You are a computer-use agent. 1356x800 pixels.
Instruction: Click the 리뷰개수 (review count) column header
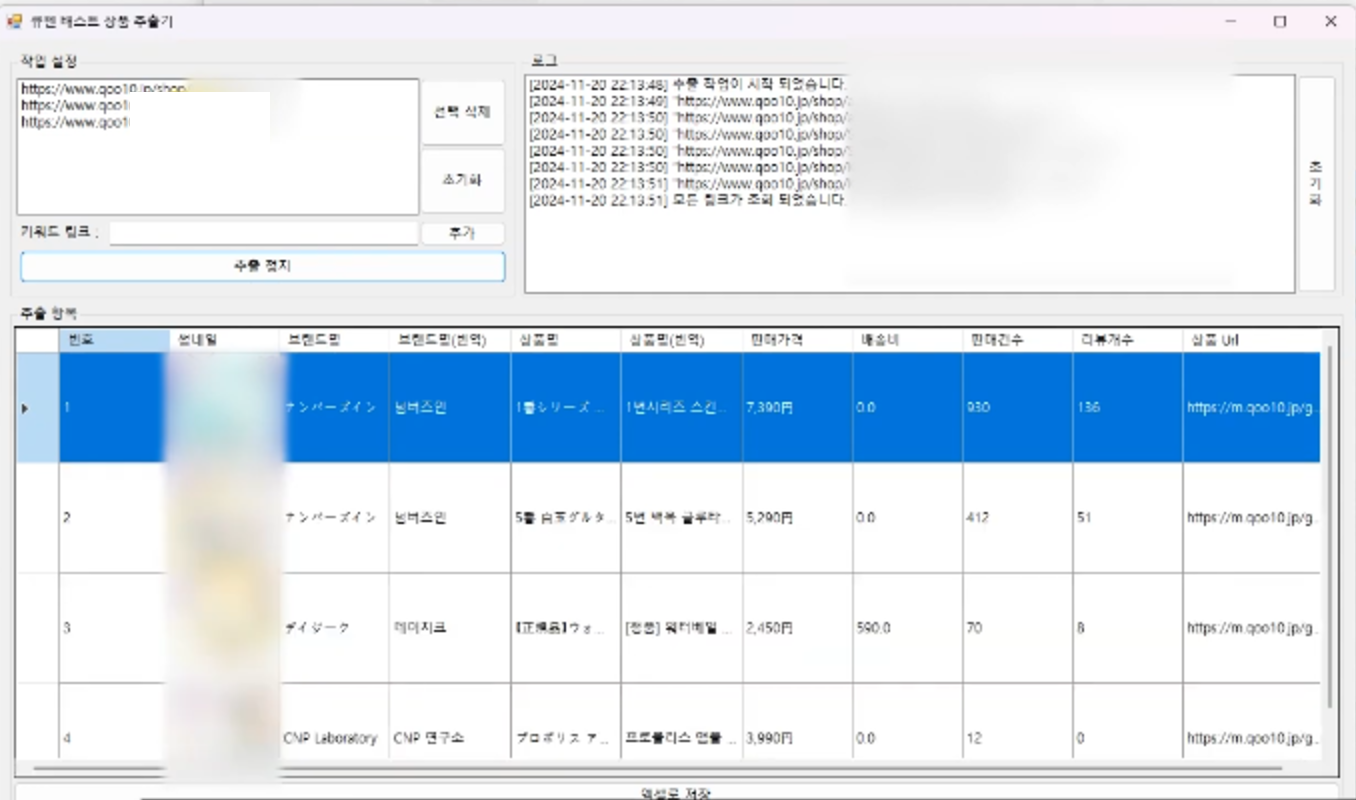pyautogui.click(x=1127, y=340)
